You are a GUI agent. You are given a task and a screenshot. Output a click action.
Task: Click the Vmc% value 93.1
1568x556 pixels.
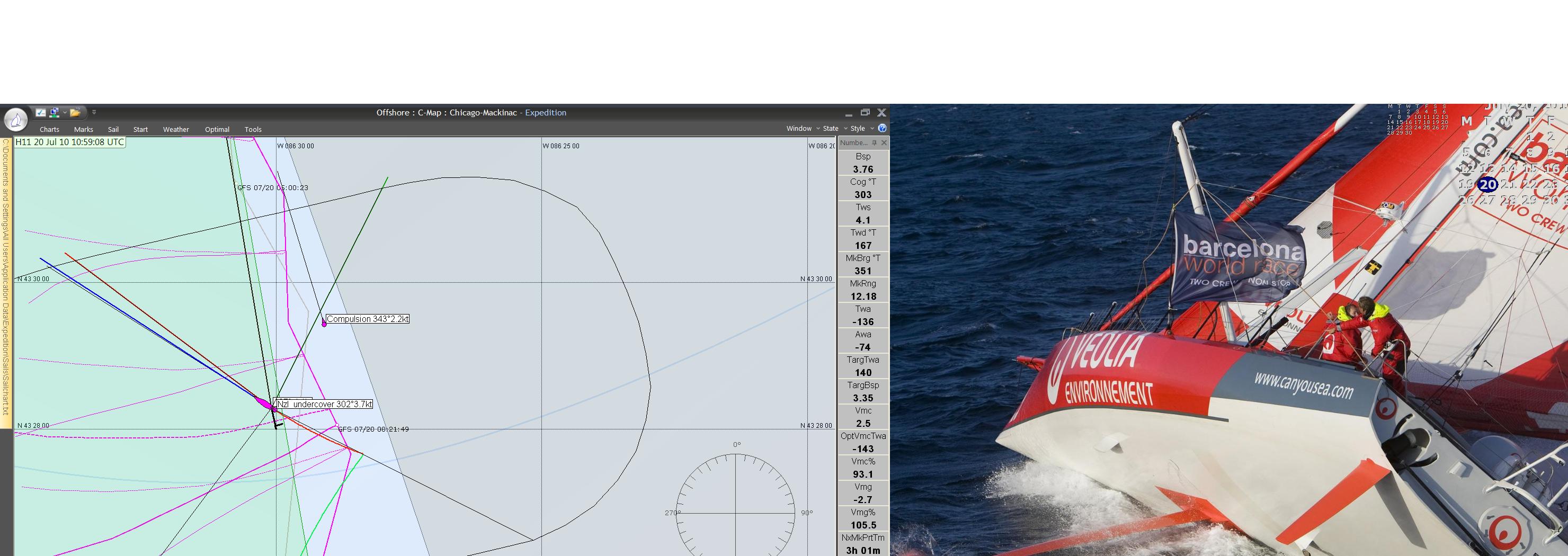coord(863,474)
